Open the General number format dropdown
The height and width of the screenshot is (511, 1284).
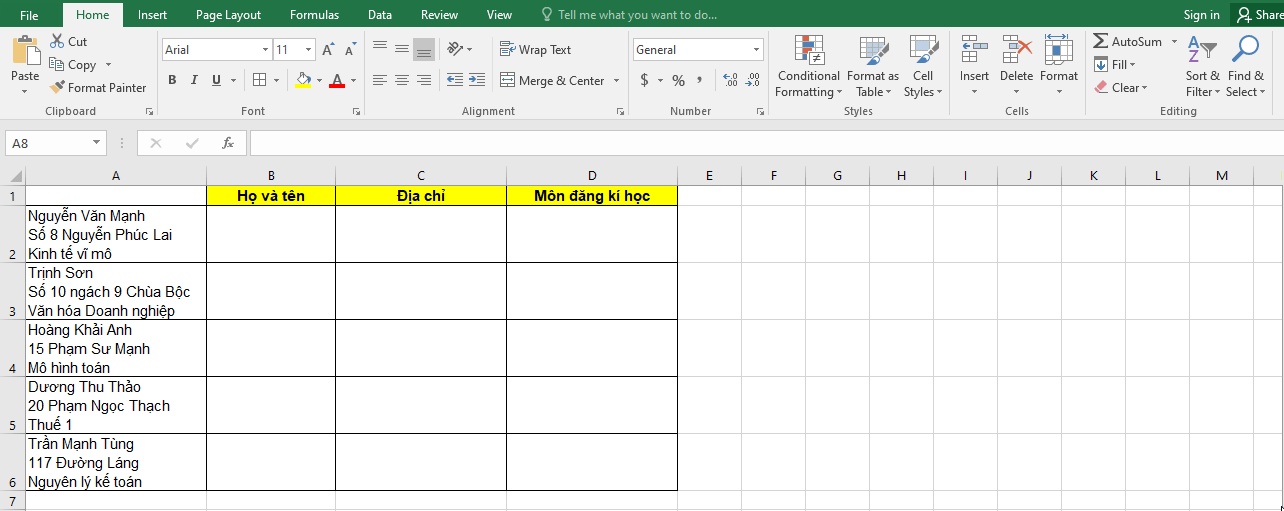click(x=757, y=50)
